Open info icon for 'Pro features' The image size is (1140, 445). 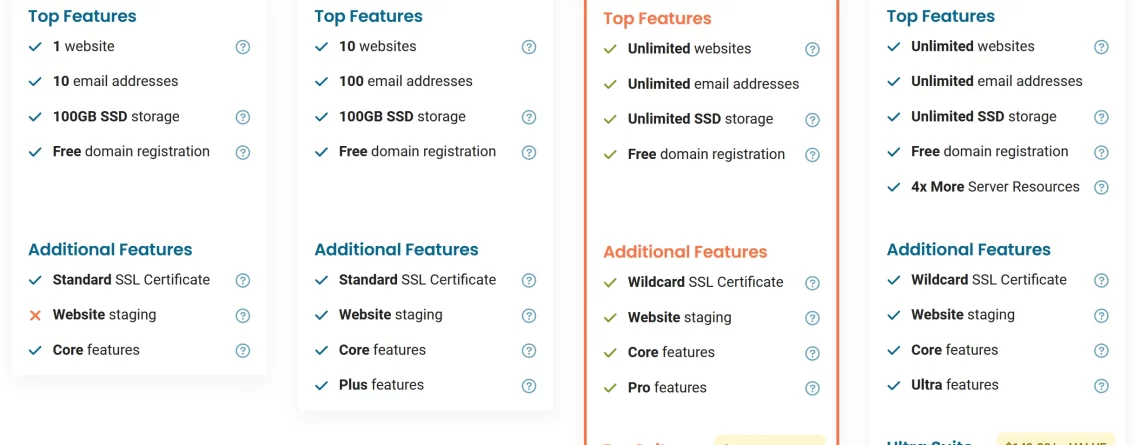(812, 388)
